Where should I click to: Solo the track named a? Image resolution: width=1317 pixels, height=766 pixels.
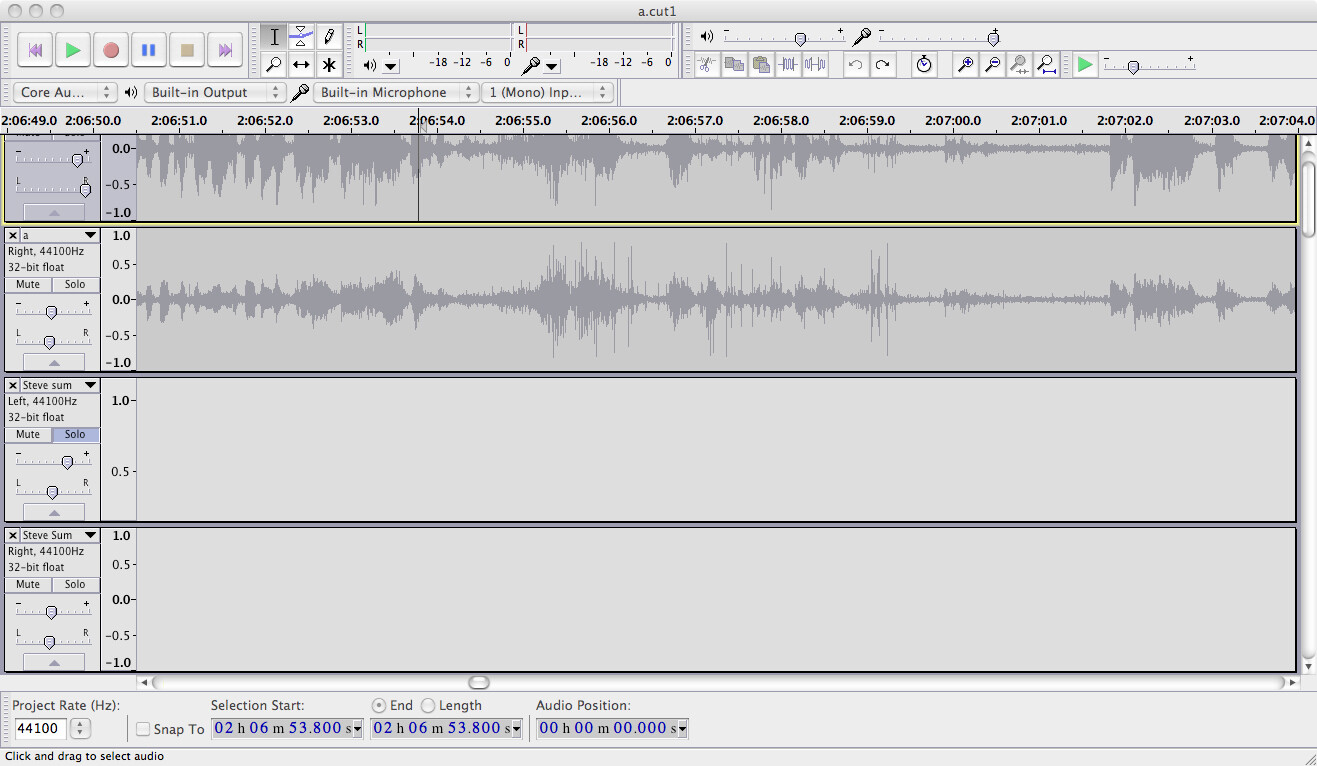(75, 285)
